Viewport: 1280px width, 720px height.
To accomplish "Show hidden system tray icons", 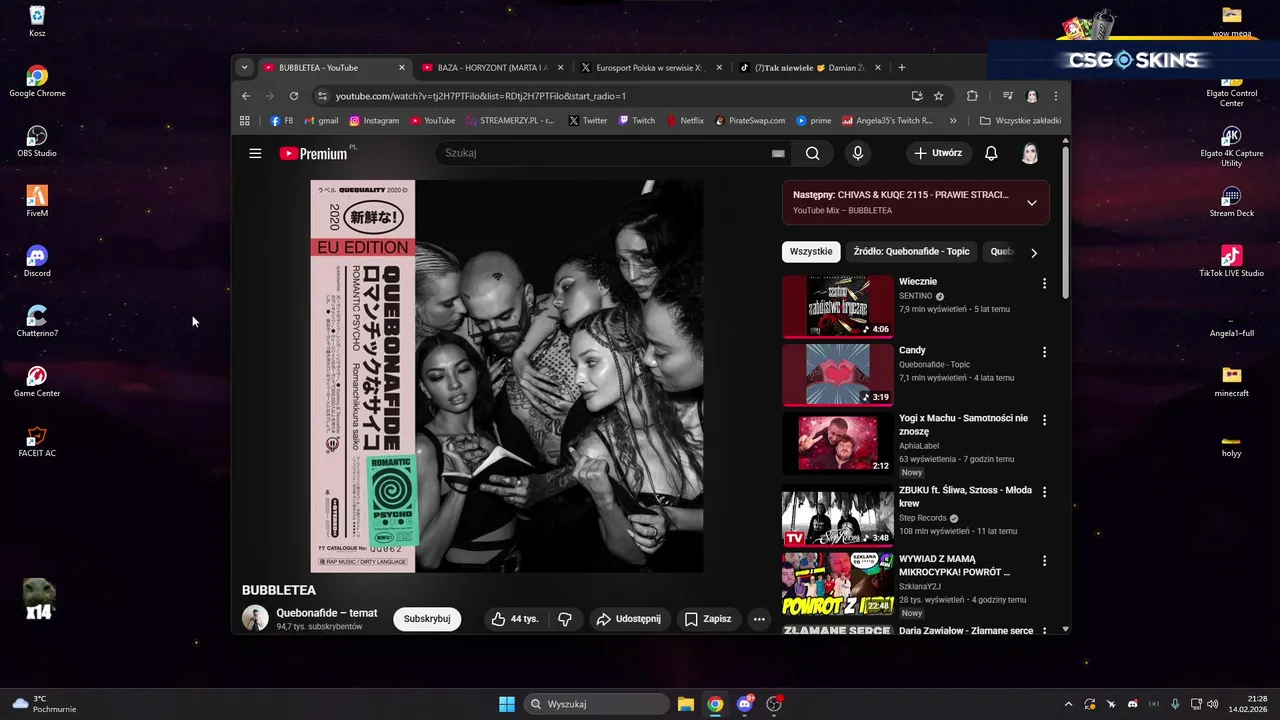I will click(1068, 704).
